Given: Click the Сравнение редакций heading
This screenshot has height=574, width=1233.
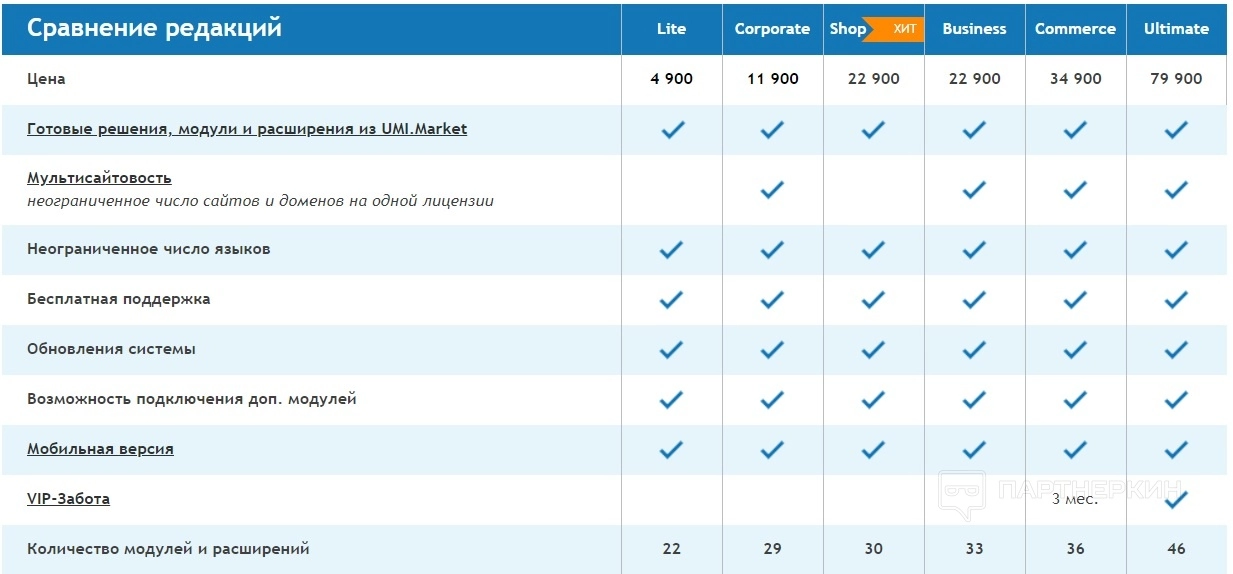Looking at the screenshot, I should [x=154, y=28].
